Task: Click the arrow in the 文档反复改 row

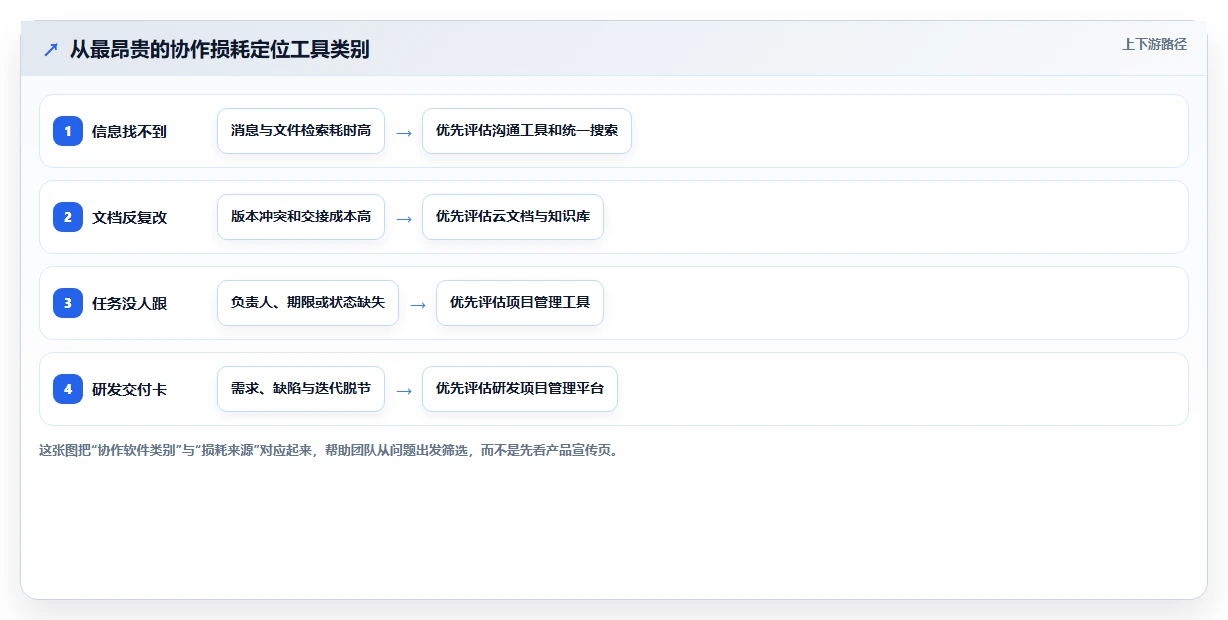Action: [x=404, y=218]
